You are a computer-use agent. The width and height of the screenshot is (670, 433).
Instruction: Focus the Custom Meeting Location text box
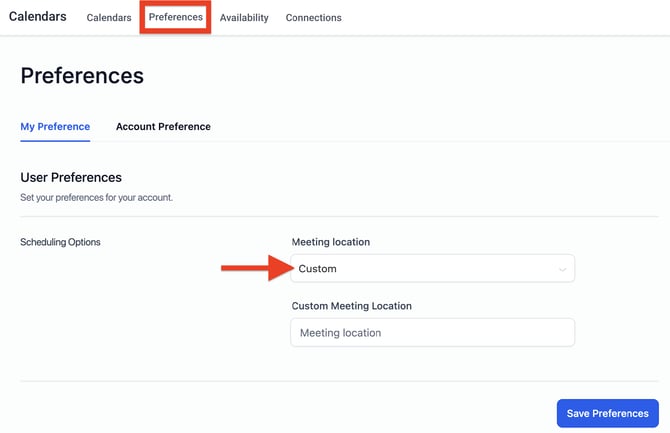(x=432, y=333)
